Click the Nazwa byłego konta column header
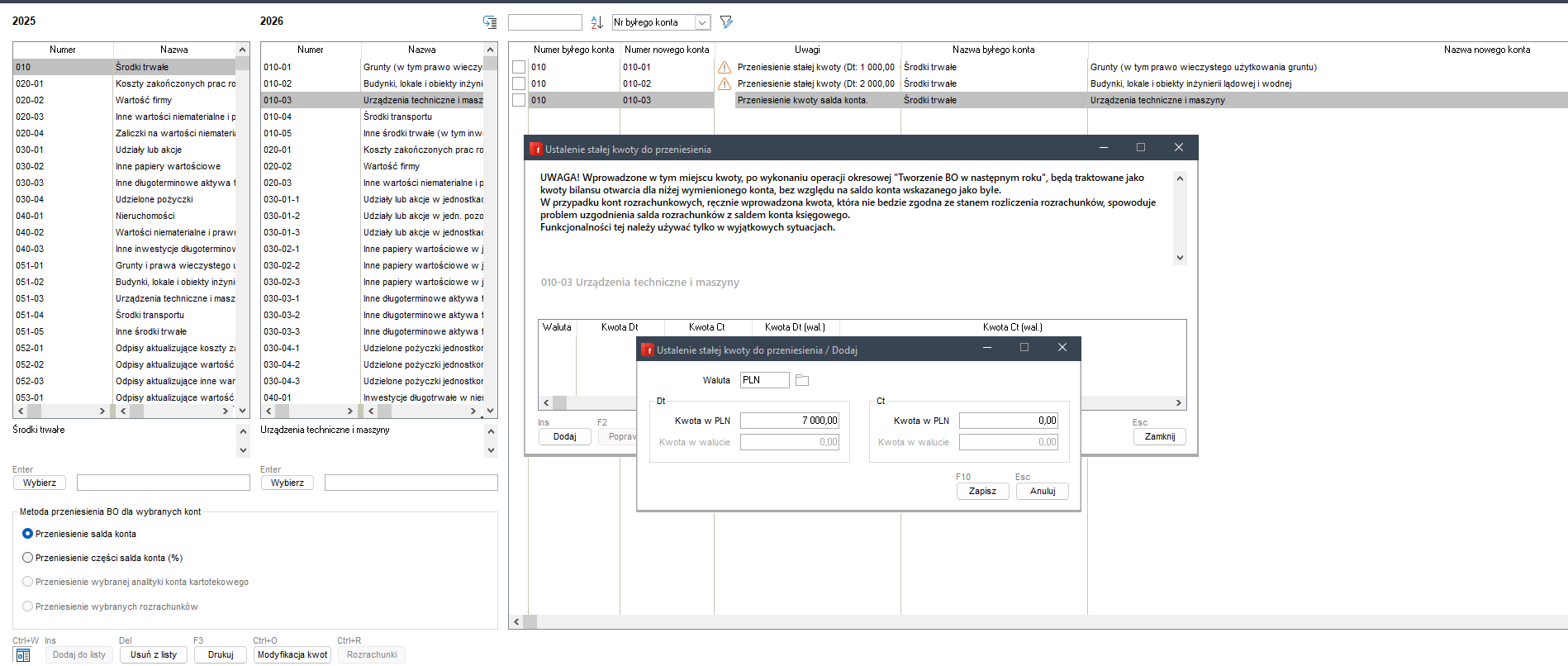The height and width of the screenshot is (666, 1568). [993, 50]
